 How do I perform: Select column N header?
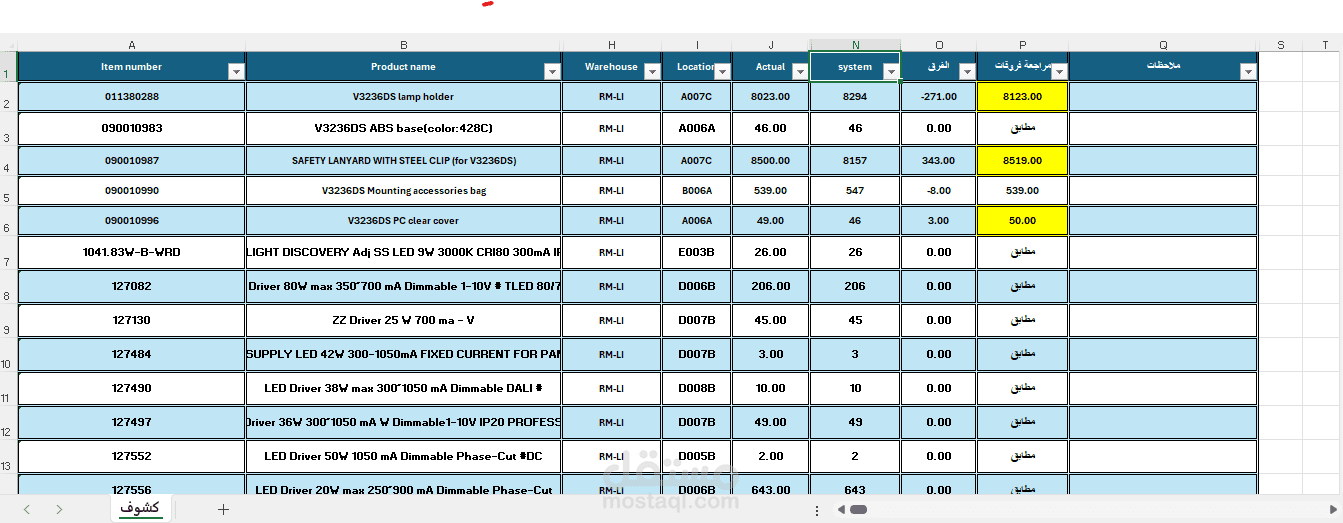point(855,45)
